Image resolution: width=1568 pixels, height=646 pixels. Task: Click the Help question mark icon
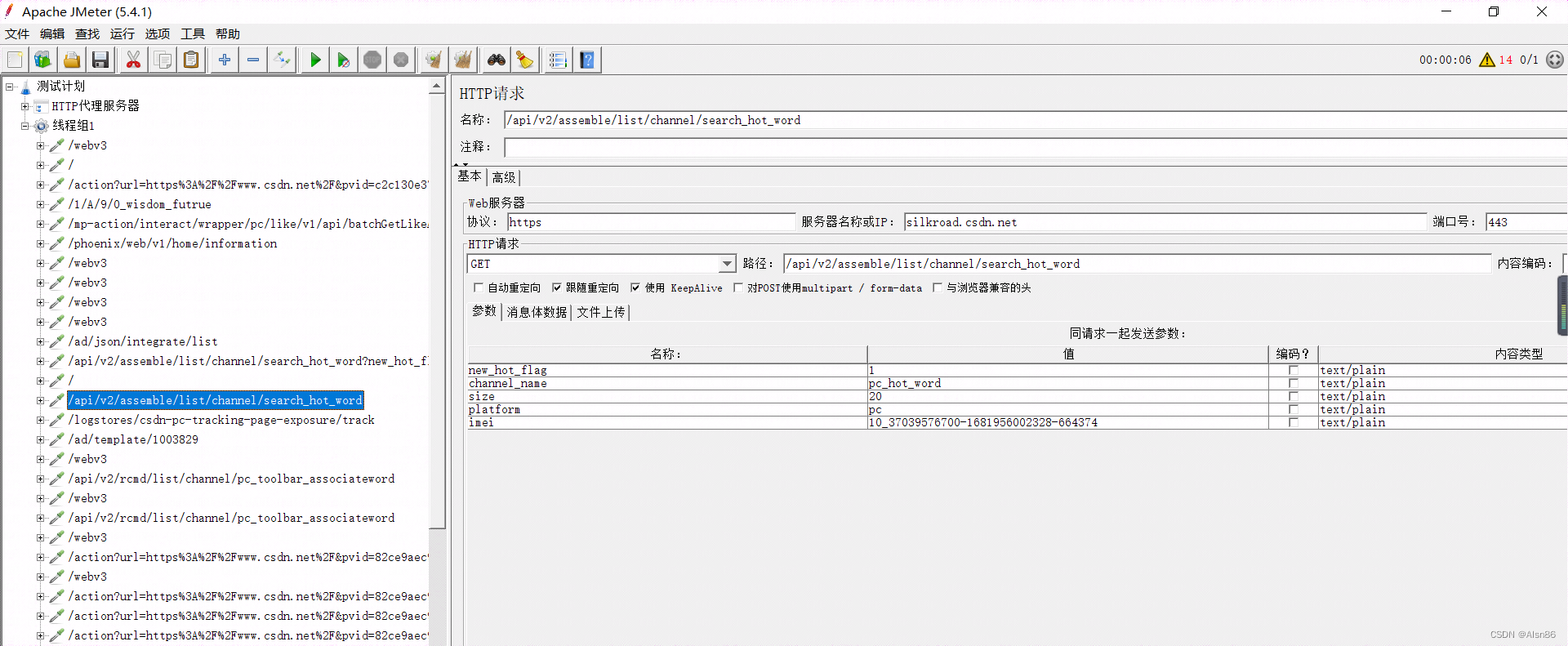pos(587,60)
